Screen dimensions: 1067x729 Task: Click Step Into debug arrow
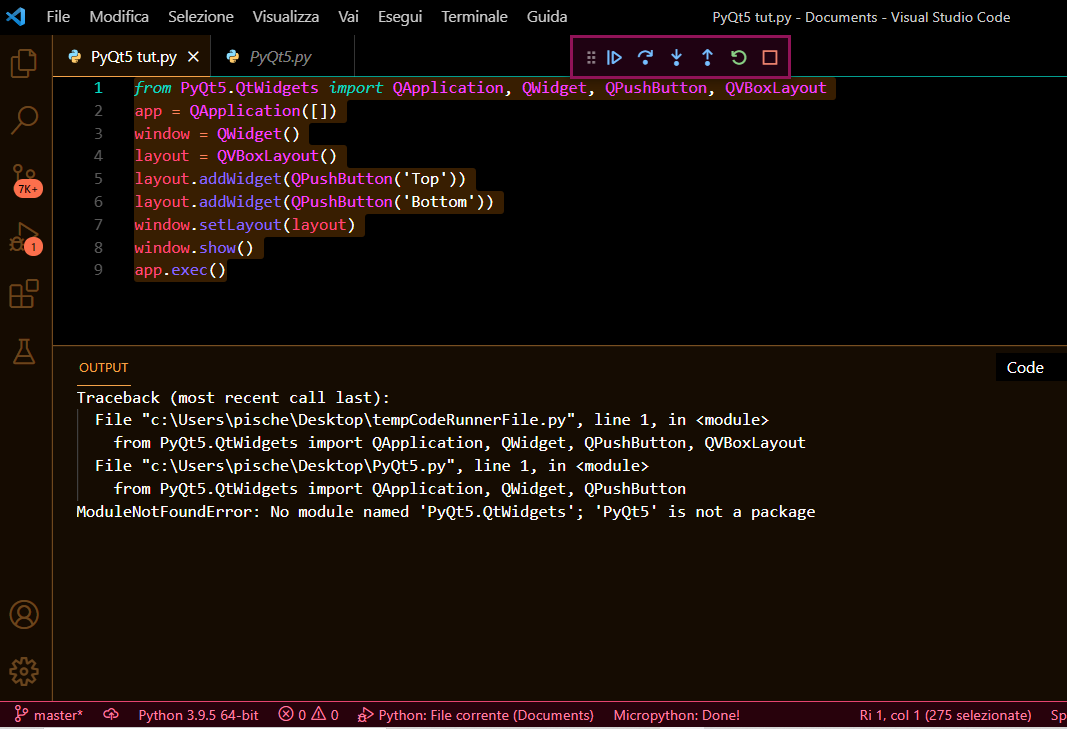coord(677,58)
